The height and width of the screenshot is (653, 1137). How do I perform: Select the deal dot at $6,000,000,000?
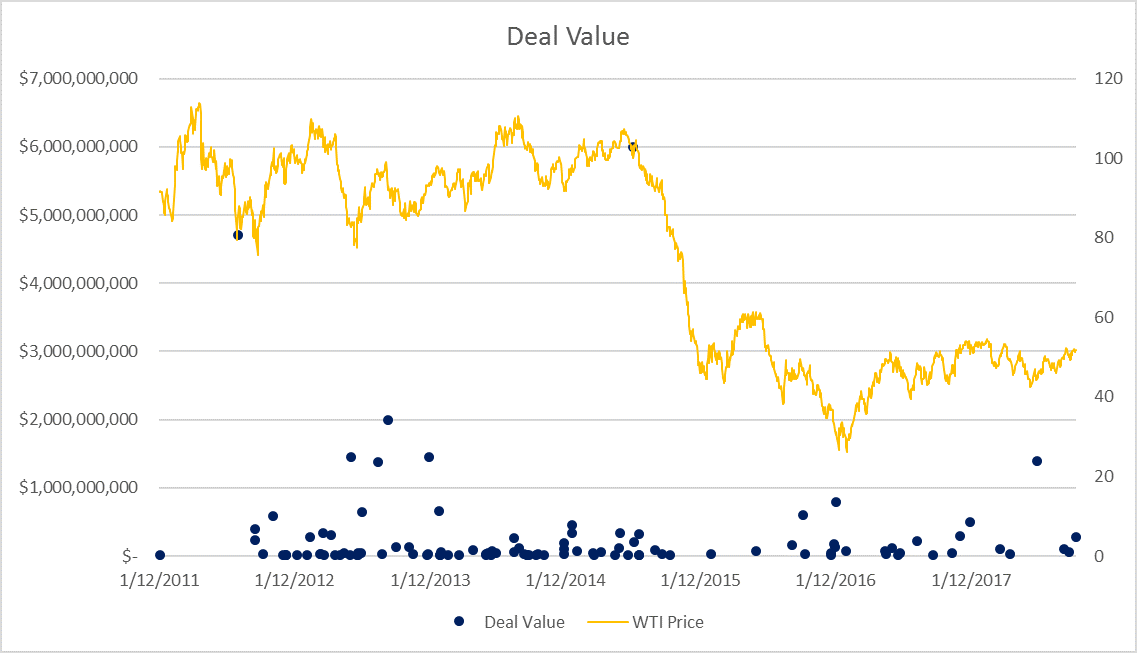632,146
